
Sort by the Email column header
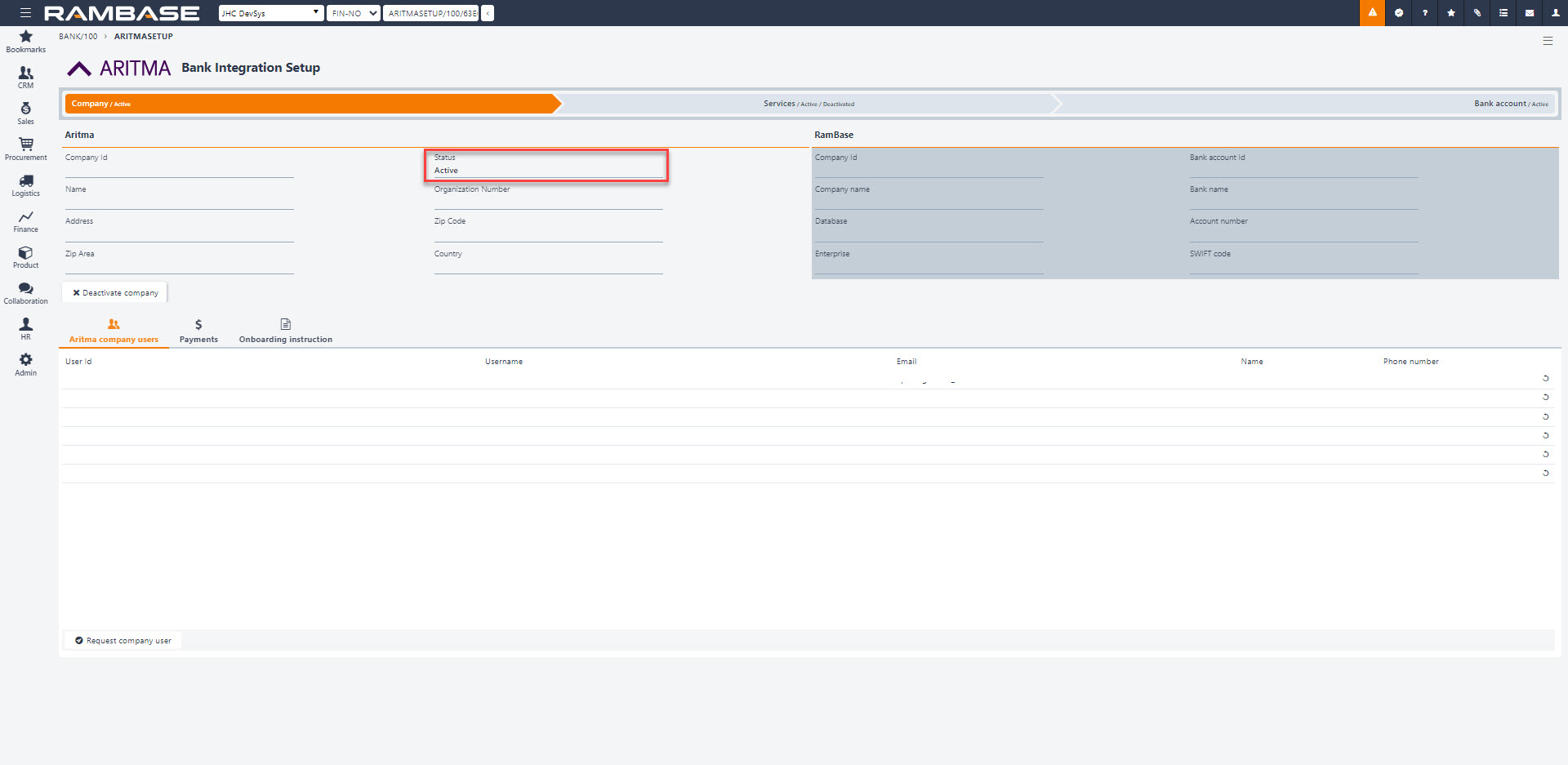[906, 362]
